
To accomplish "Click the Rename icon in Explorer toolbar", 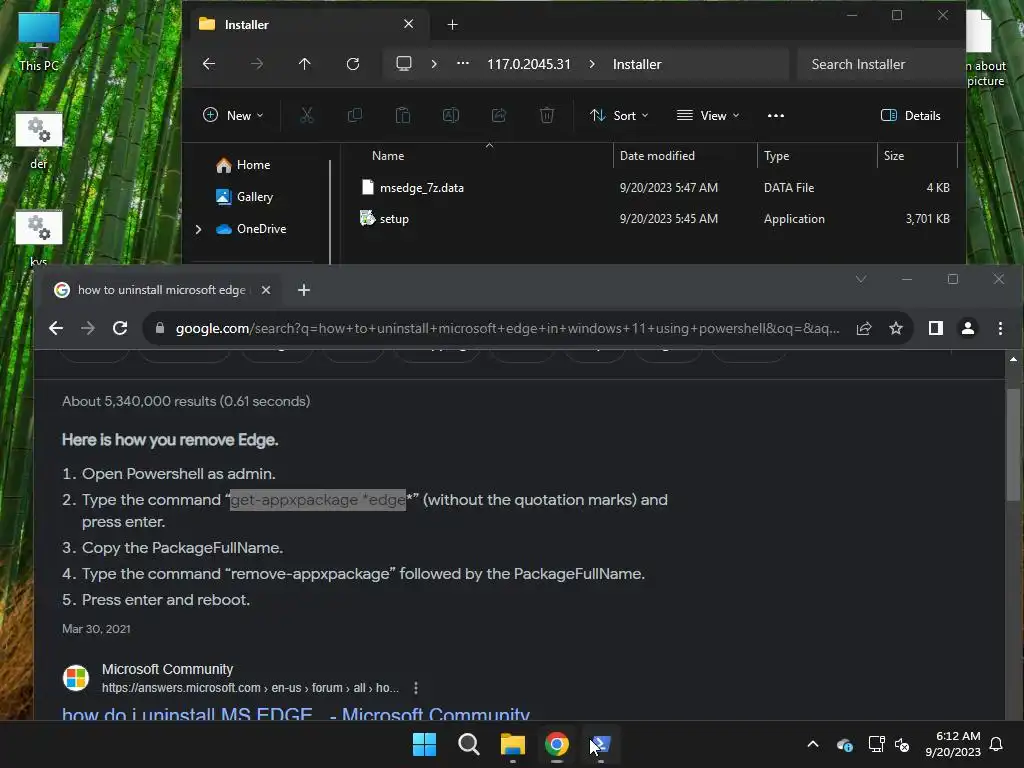I will (x=451, y=116).
